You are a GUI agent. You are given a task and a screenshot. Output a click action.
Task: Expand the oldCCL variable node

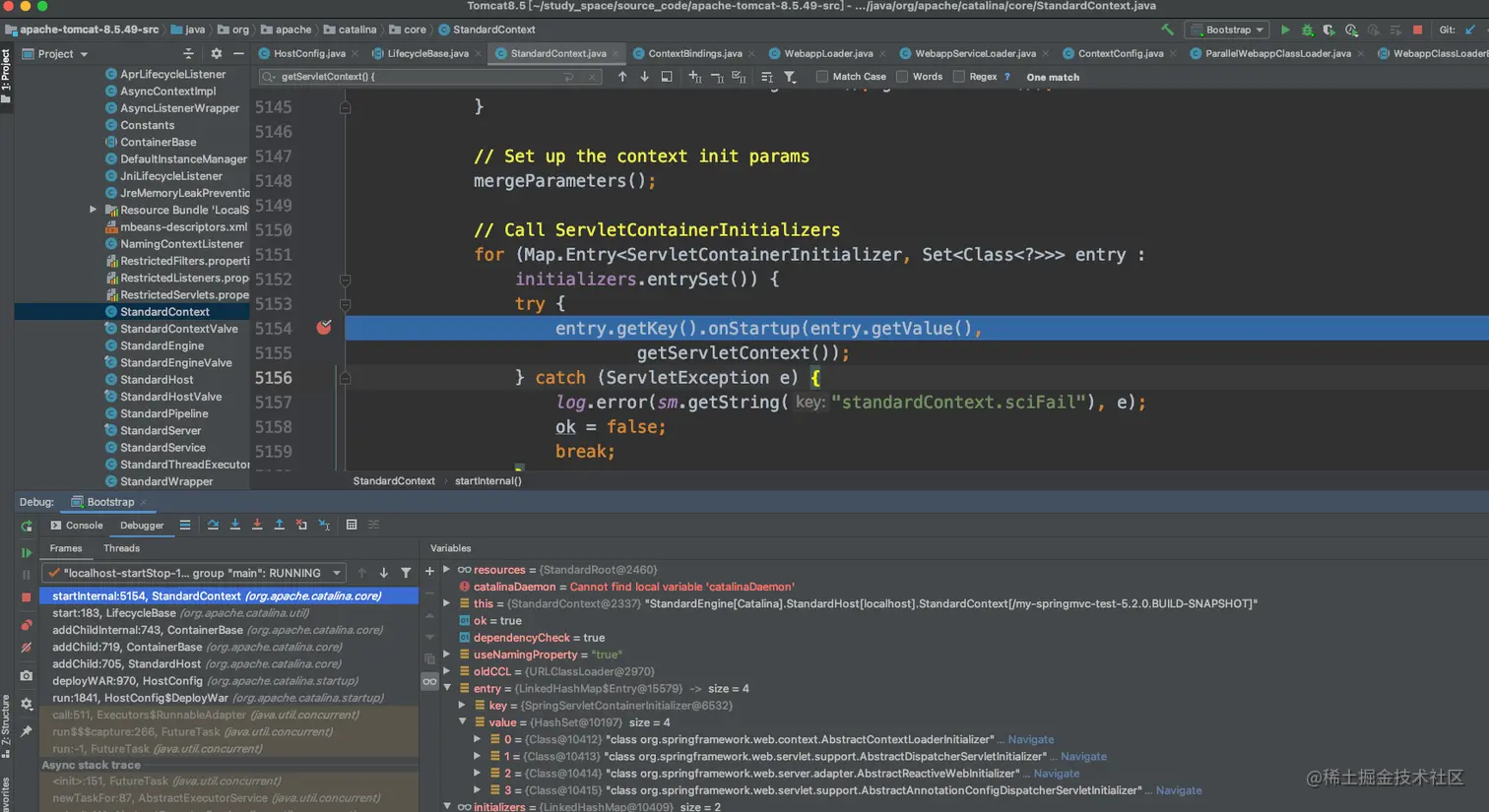[x=446, y=671]
